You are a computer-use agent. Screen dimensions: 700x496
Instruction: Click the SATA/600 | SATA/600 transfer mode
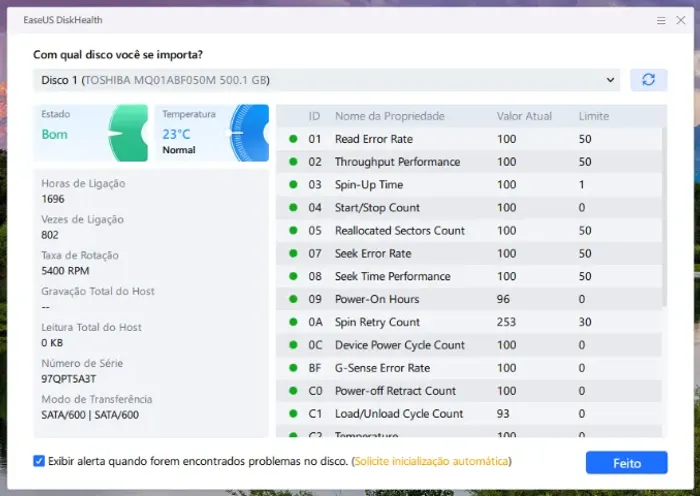click(x=90, y=415)
